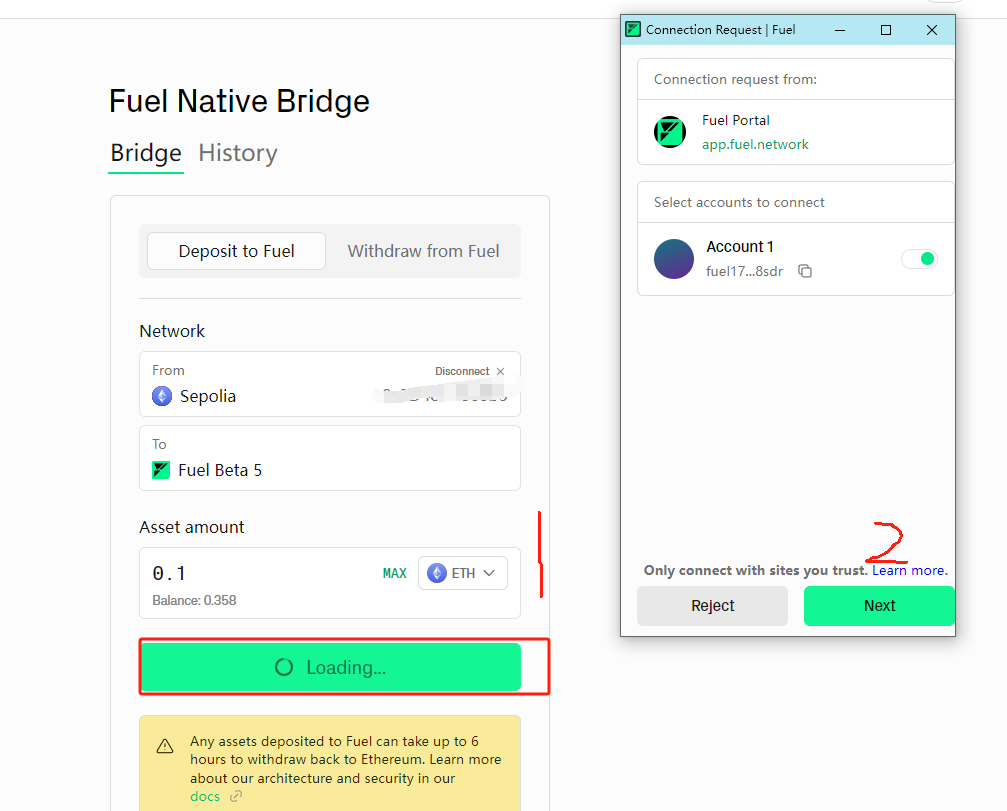Select Deposit to Fuel tab
The height and width of the screenshot is (811, 1007).
tap(236, 251)
